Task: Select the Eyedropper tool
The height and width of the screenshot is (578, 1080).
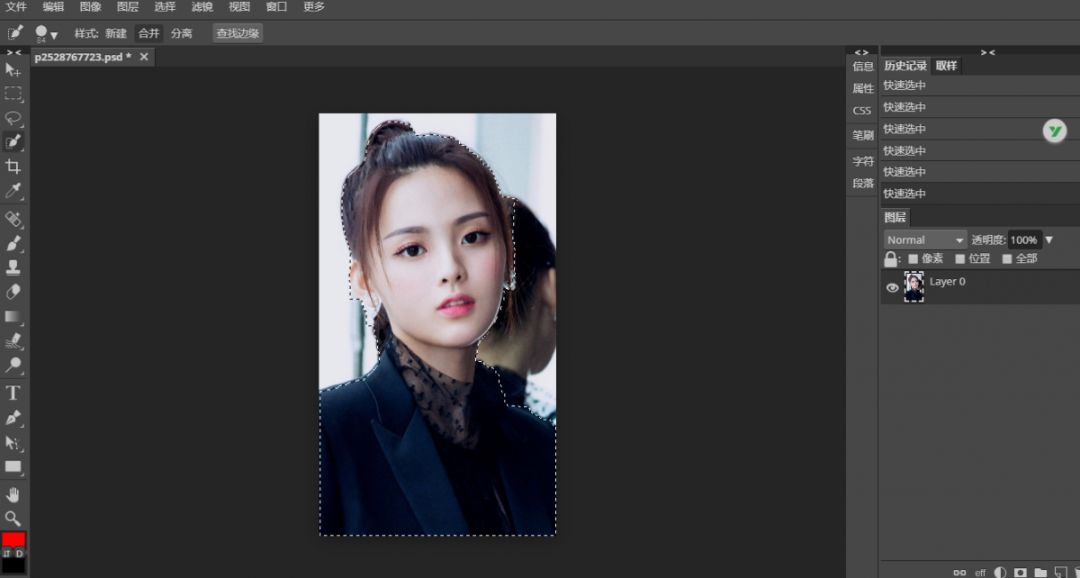Action: (13, 190)
